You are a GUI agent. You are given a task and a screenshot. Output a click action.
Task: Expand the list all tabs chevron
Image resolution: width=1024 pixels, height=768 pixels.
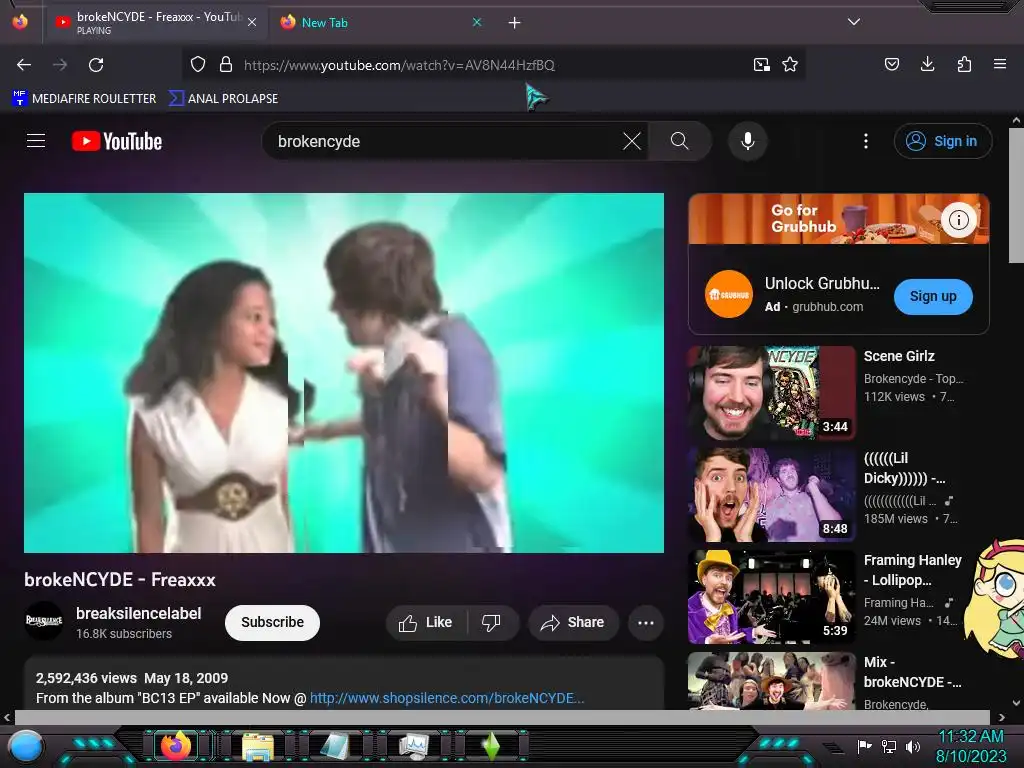point(854,22)
